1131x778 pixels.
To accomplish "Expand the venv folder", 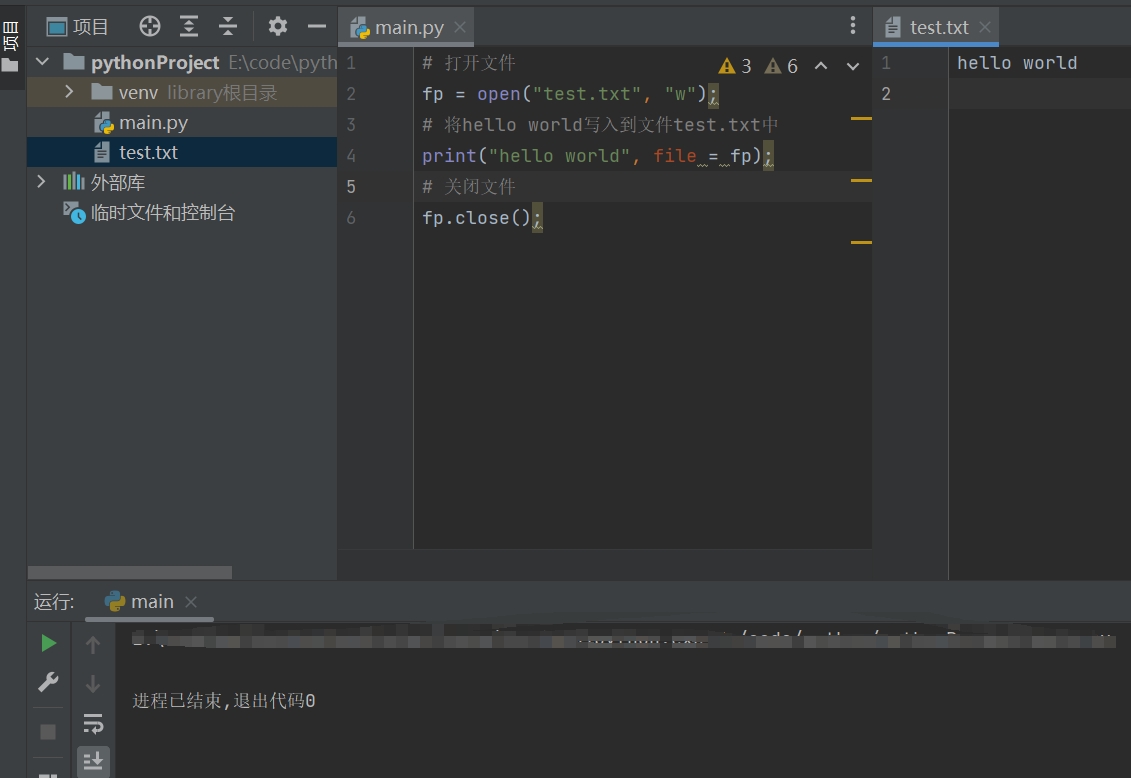I will click(x=69, y=92).
